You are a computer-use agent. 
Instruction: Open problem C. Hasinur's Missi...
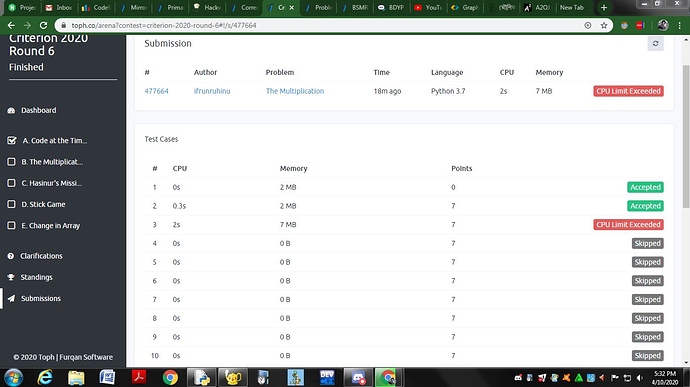51,183
